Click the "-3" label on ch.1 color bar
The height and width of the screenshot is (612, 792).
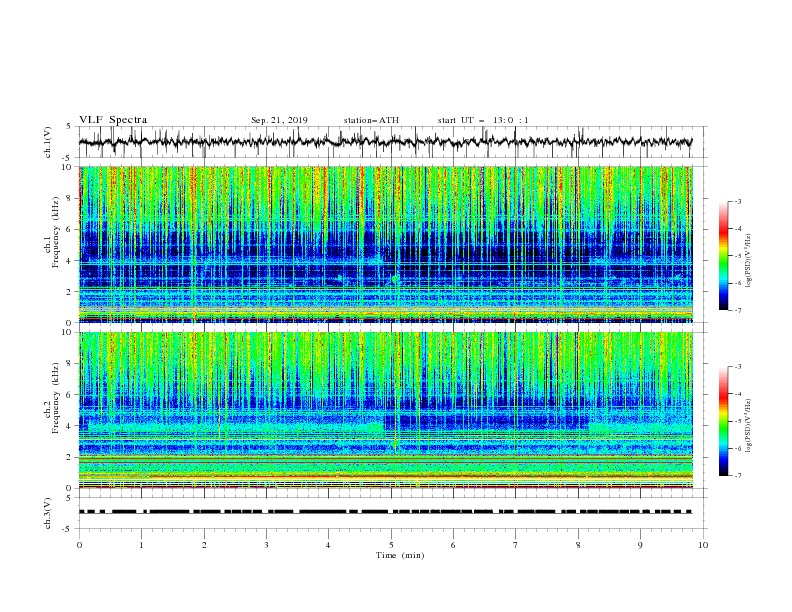[x=737, y=201]
